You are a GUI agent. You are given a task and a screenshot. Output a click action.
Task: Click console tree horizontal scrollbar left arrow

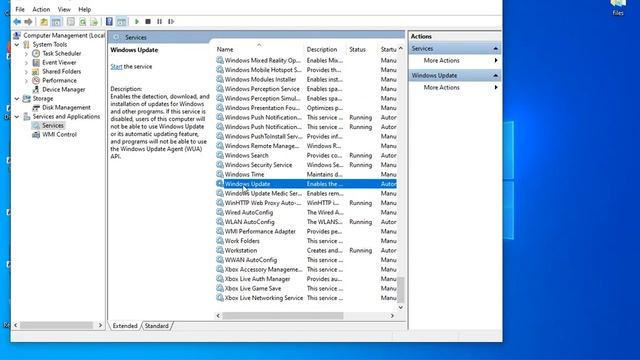pos(16,325)
